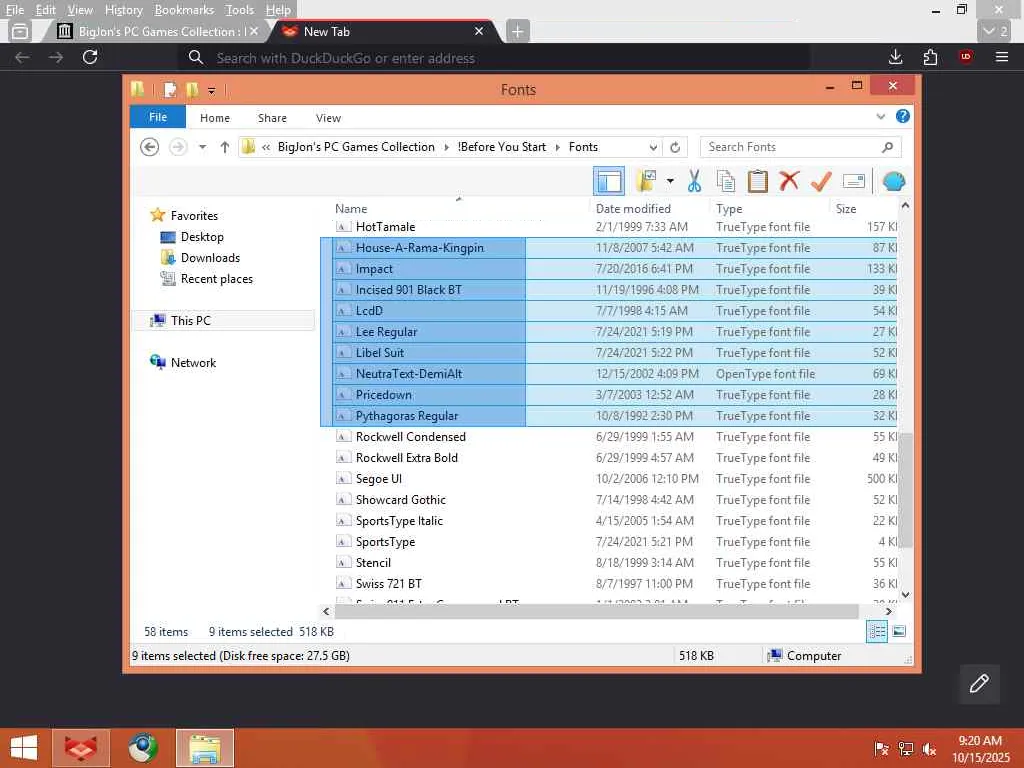Click the Favorites header in navigation pane
Viewport: 1024px width, 768px height.
[x=194, y=216]
